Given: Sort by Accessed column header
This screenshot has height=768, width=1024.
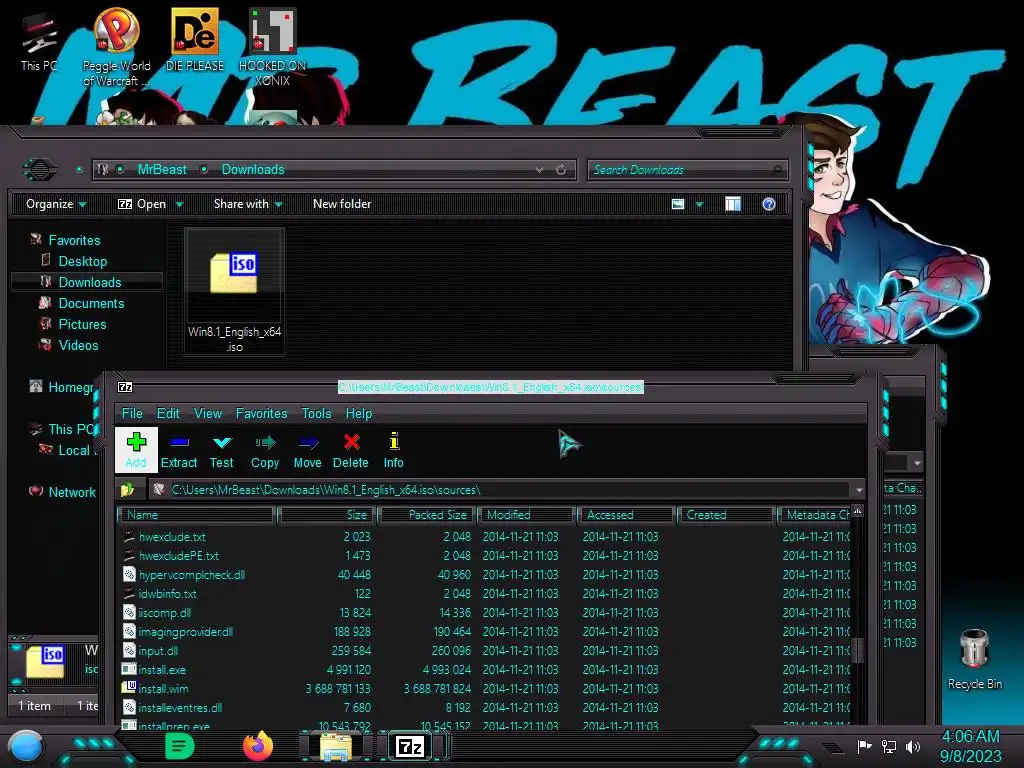Looking at the screenshot, I should coord(627,515).
